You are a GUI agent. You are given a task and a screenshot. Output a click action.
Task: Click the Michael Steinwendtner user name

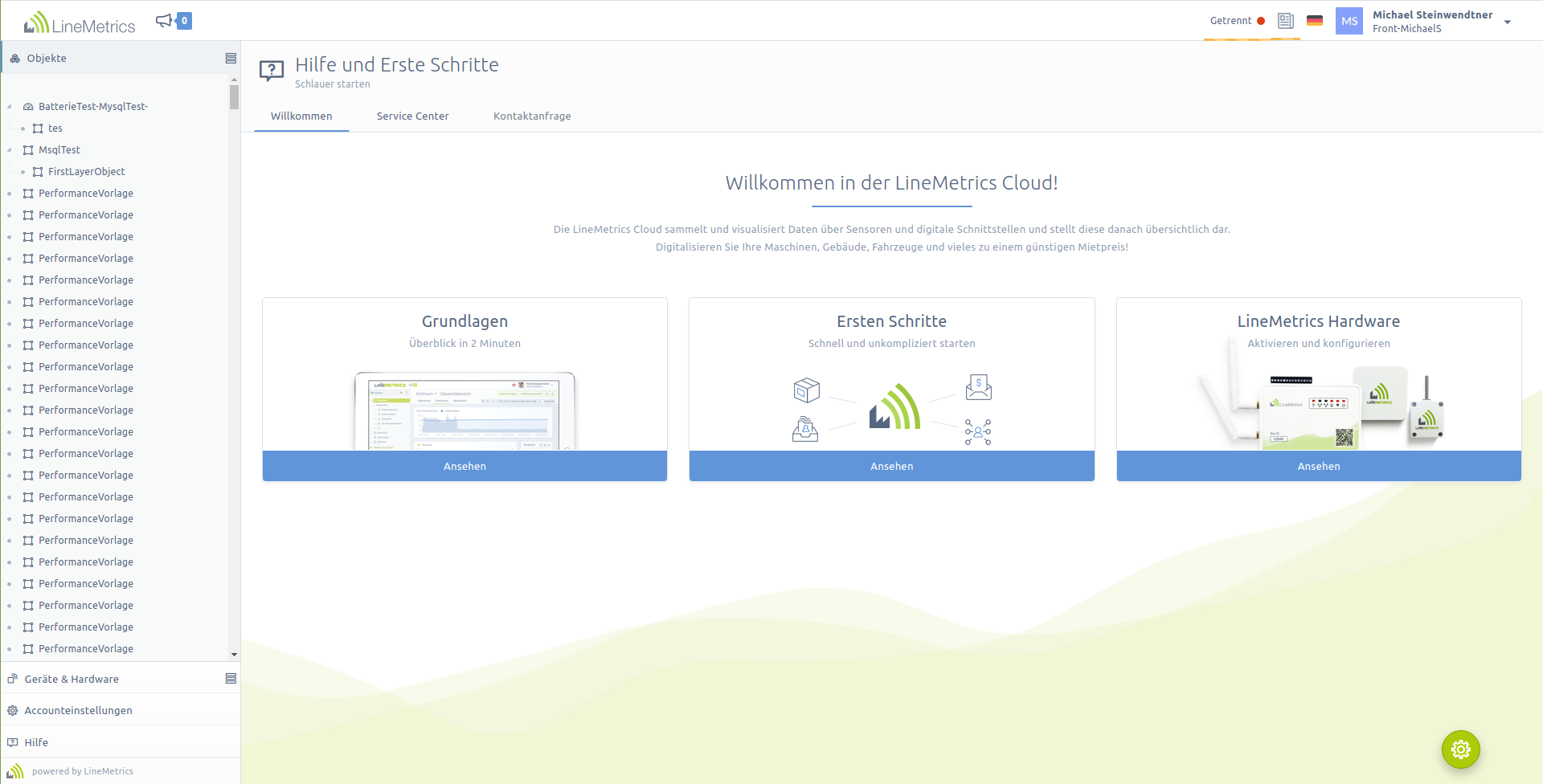point(1432,14)
